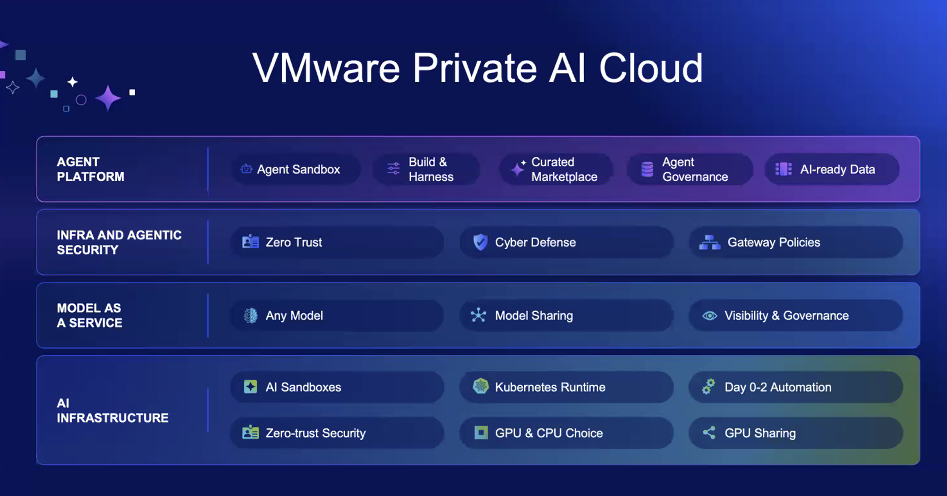Image resolution: width=947 pixels, height=496 pixels.
Task: Select the Visibility & Governance label
Action: click(786, 315)
